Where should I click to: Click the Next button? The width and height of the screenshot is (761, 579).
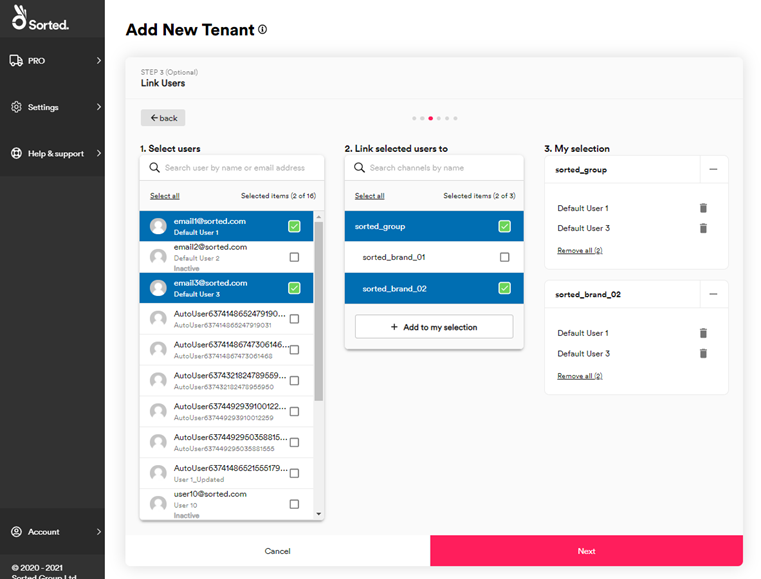586,551
